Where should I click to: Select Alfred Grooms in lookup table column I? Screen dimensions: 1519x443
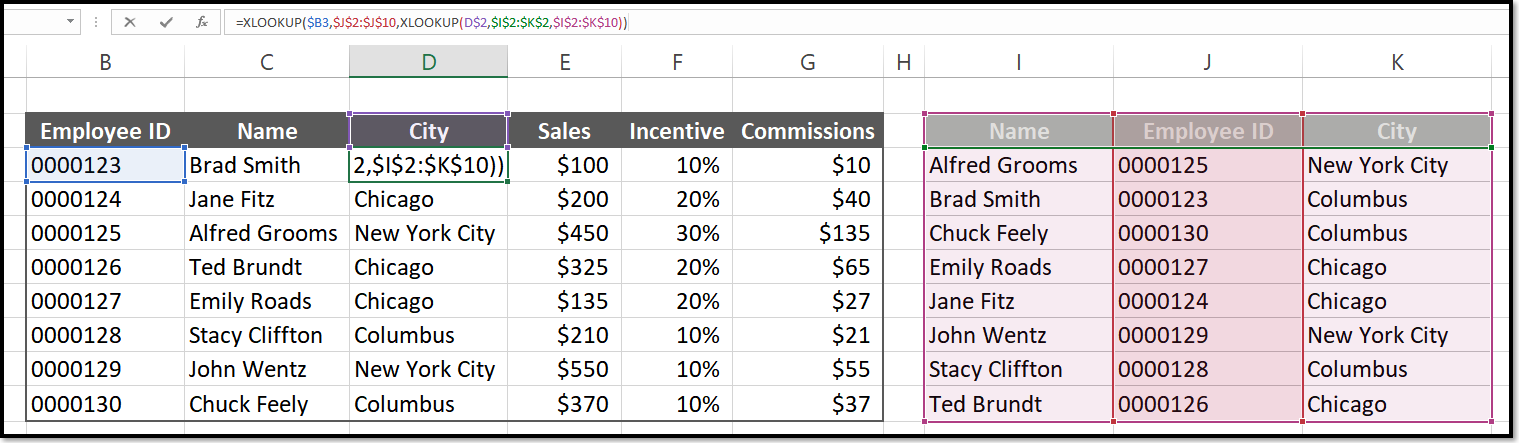click(x=1019, y=165)
